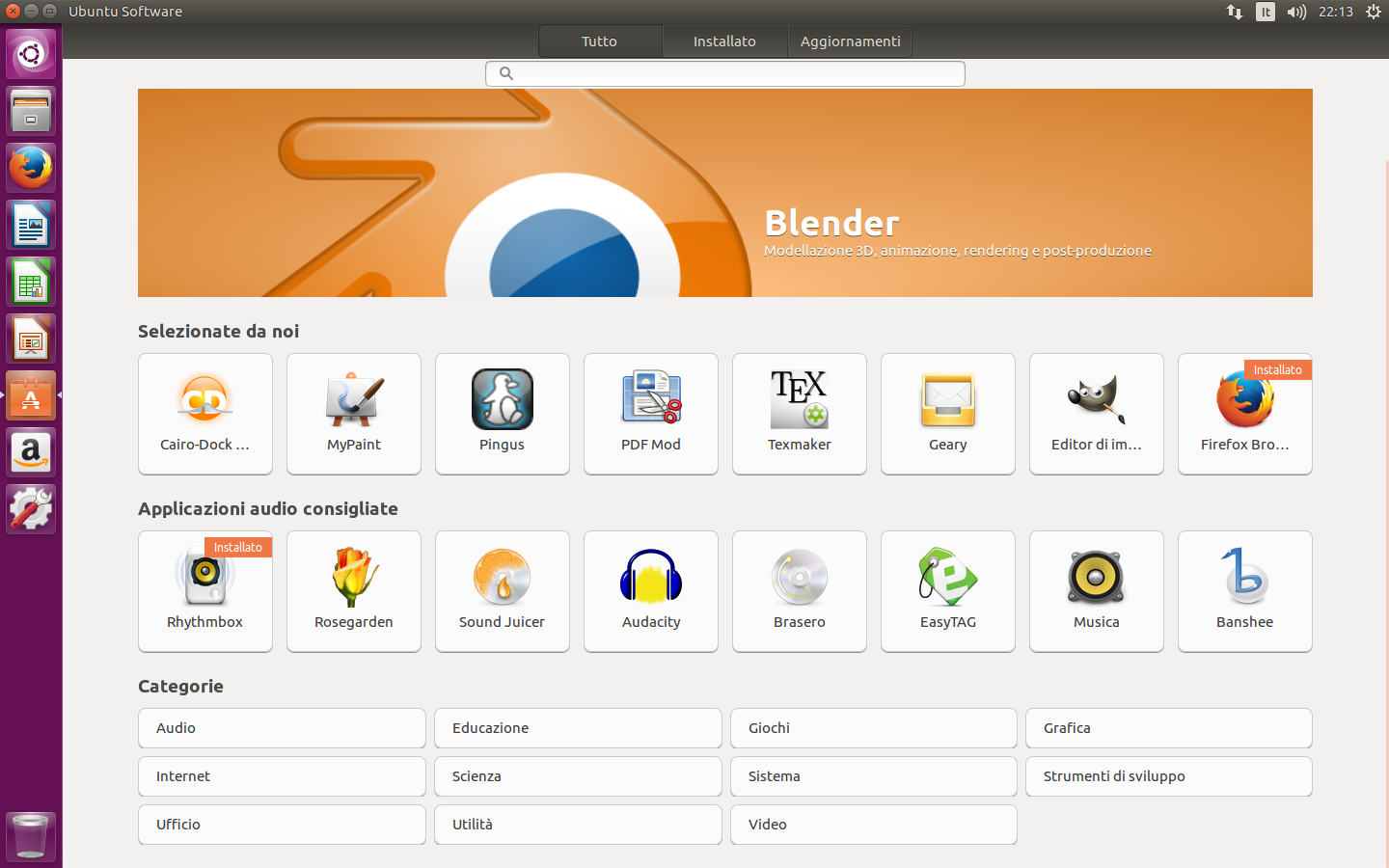Open the MyPaint application tile
This screenshot has width=1389, height=868.
(x=353, y=414)
